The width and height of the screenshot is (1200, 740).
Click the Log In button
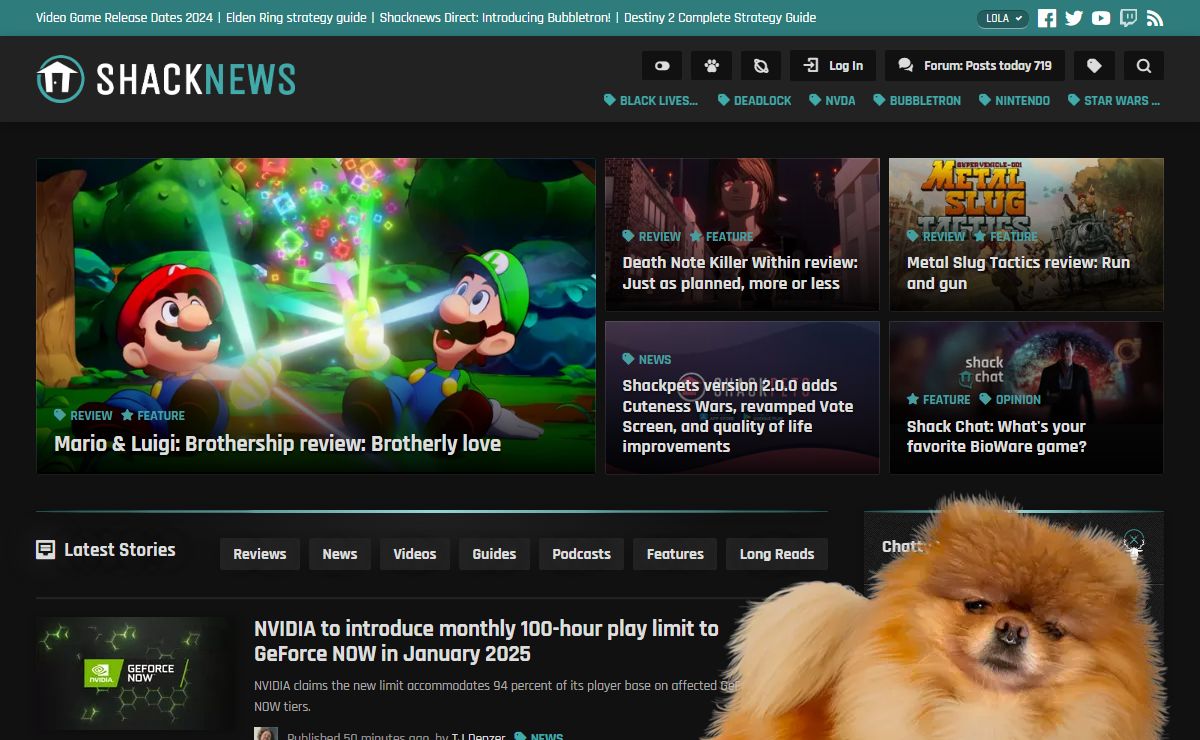pos(833,66)
